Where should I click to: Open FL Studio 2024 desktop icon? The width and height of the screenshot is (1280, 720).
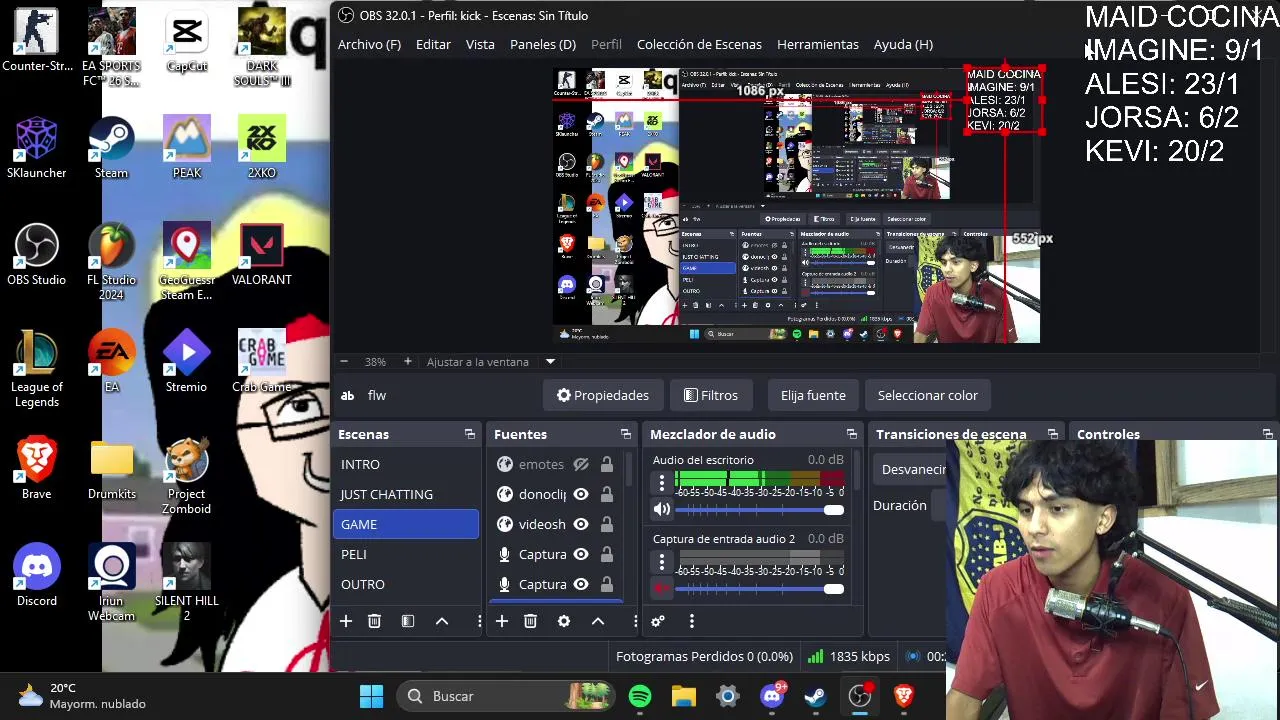click(111, 262)
